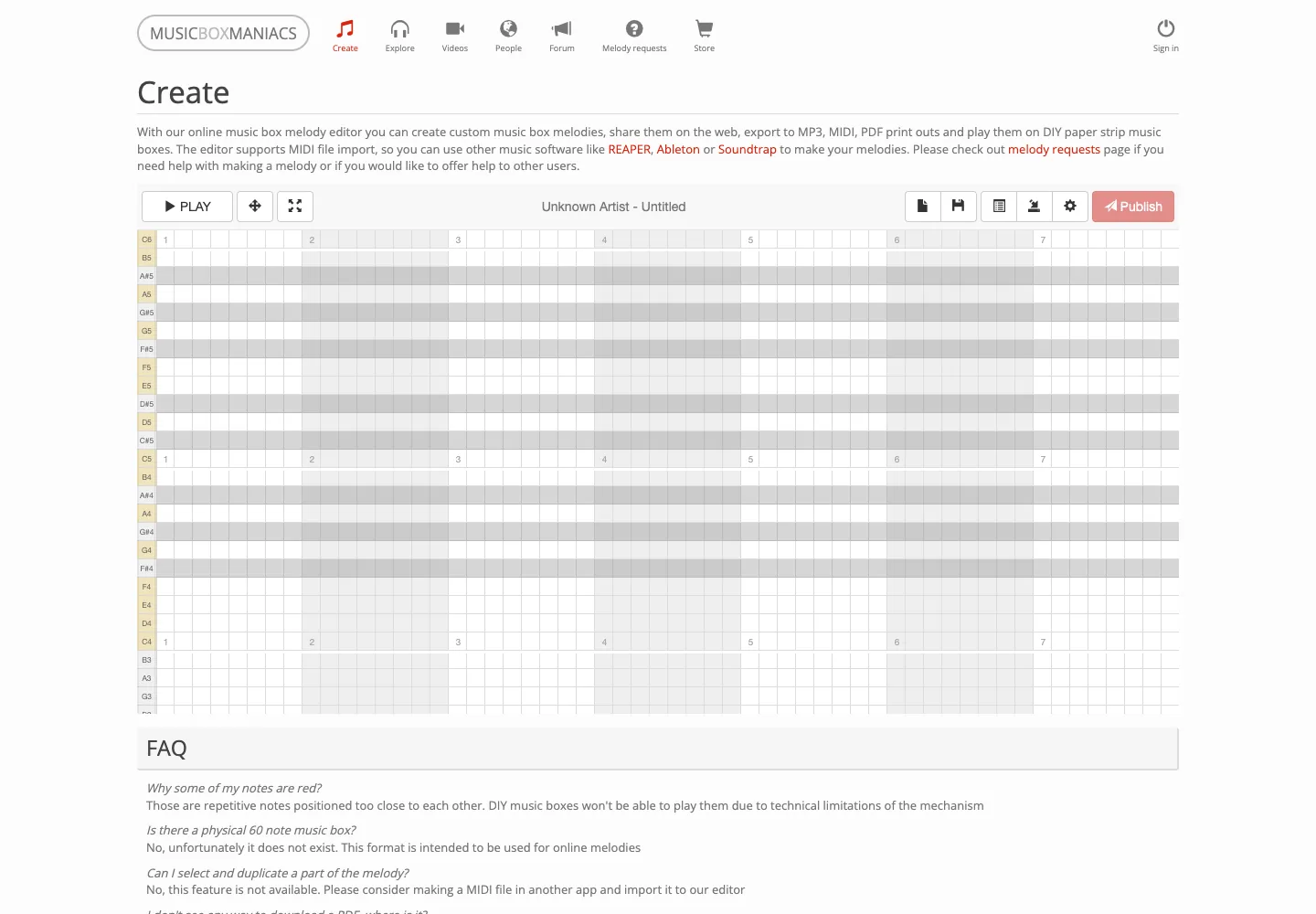Select the A#5 note row label
This screenshot has width=1316, height=914.
[146, 276]
